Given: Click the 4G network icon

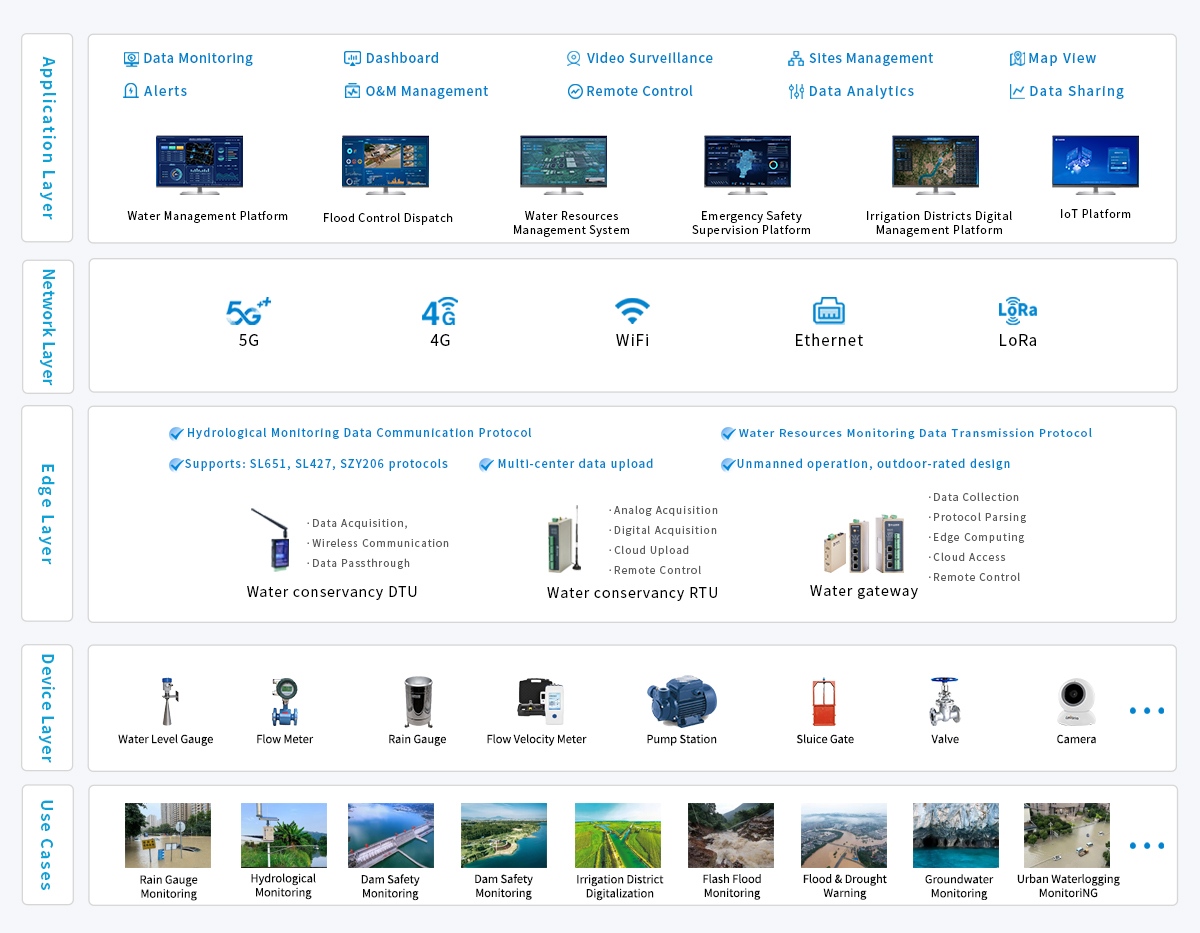Looking at the screenshot, I should (440, 312).
